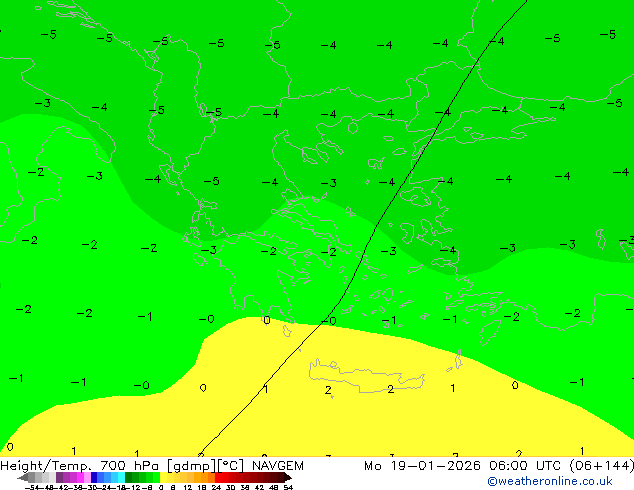This screenshot has height=490, width=634.
Task: Click the legend label '24' below the scale
Action: 216,487
